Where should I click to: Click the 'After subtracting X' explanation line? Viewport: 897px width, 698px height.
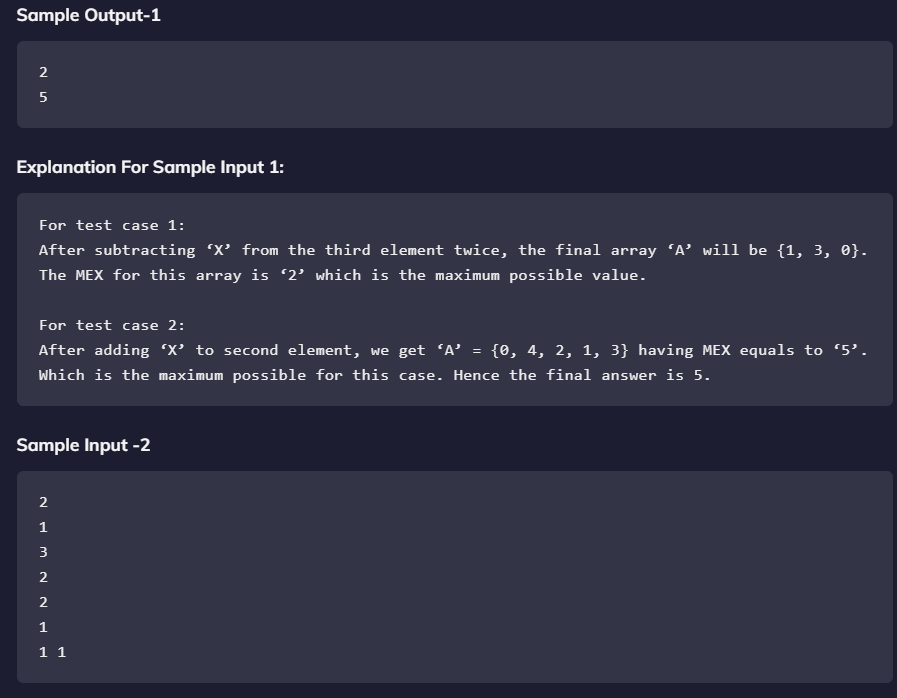tap(453, 251)
